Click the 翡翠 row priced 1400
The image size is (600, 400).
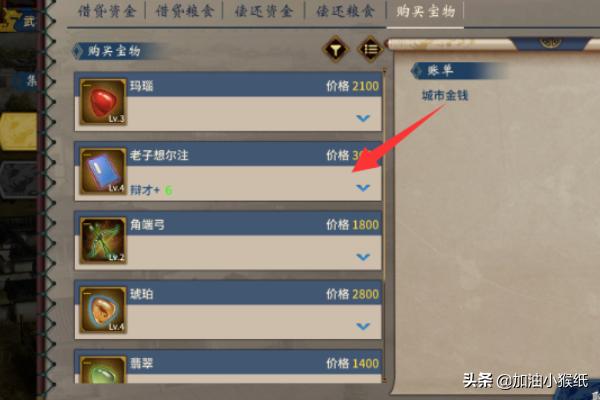(228, 367)
